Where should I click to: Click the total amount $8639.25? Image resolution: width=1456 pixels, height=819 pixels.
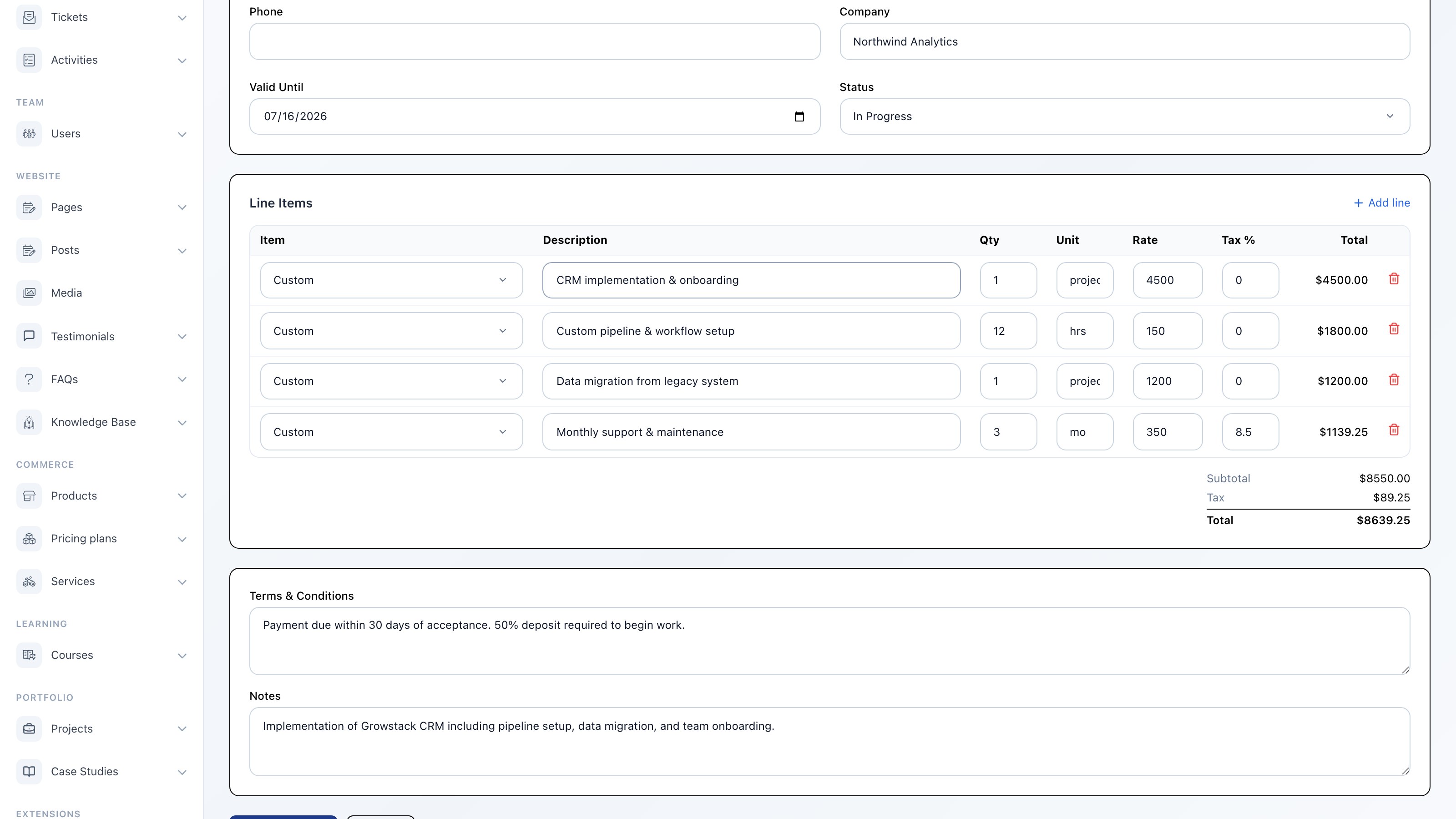(1383, 521)
